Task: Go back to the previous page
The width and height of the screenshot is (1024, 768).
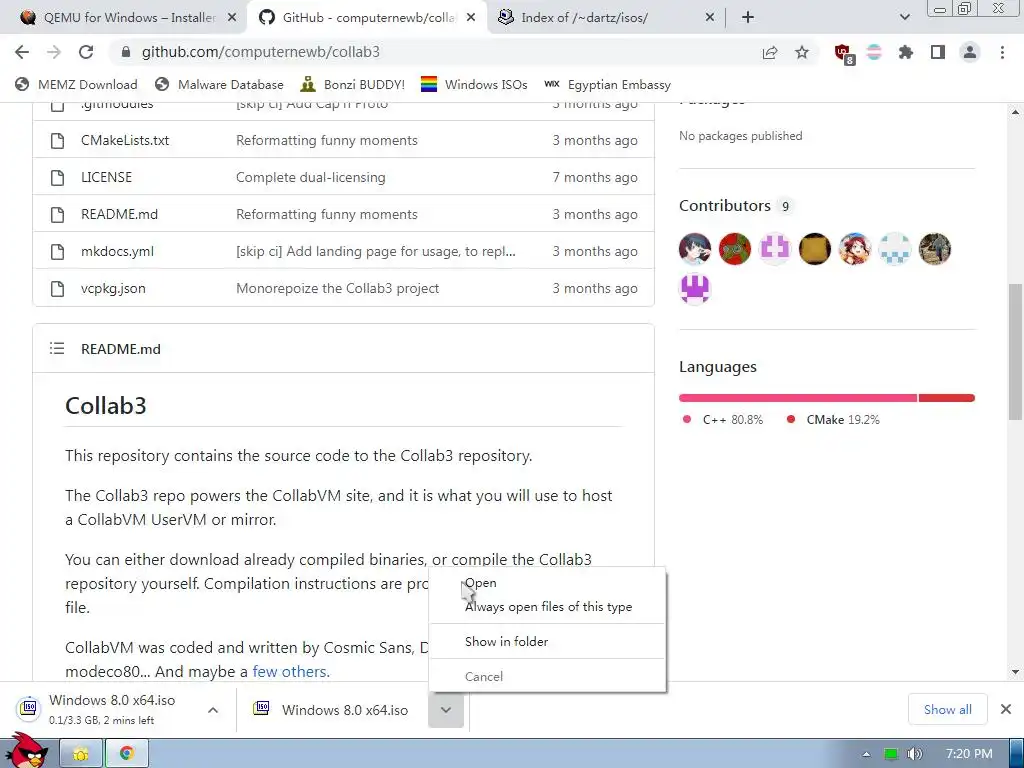Action: [x=22, y=52]
